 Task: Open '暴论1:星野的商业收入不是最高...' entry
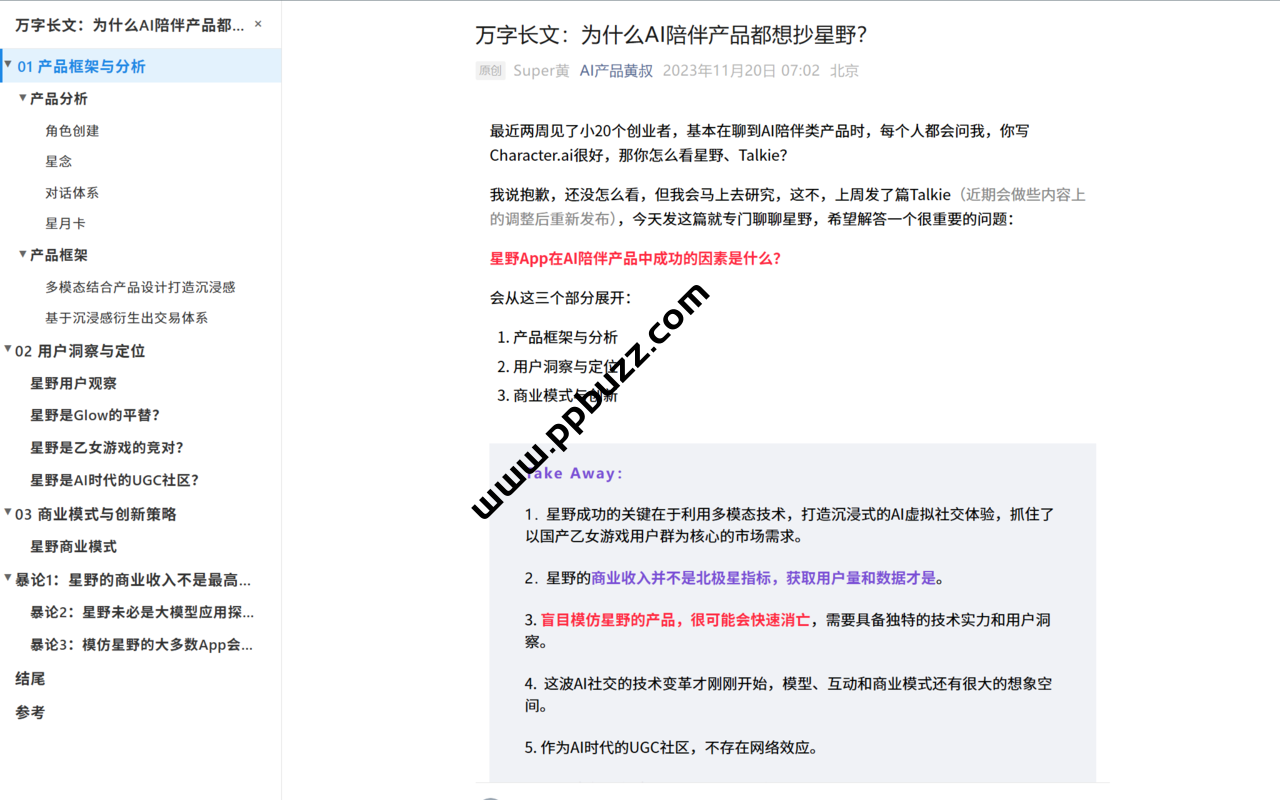click(133, 579)
